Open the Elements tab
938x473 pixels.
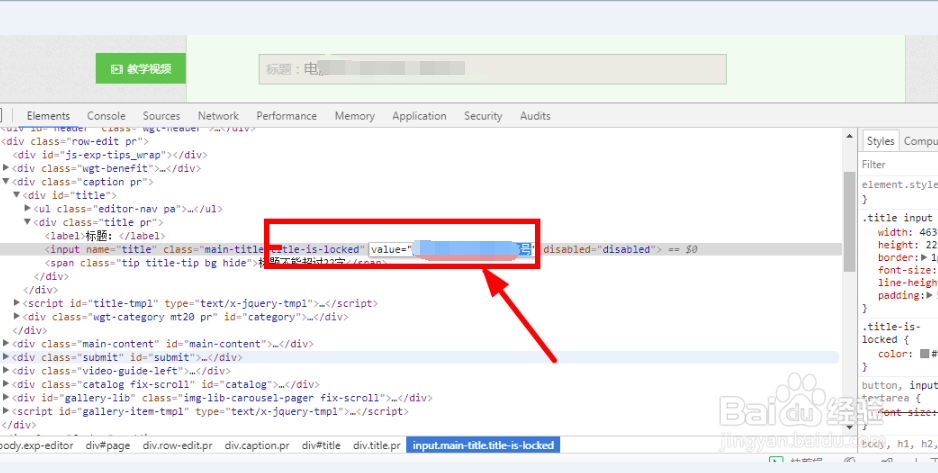point(48,116)
